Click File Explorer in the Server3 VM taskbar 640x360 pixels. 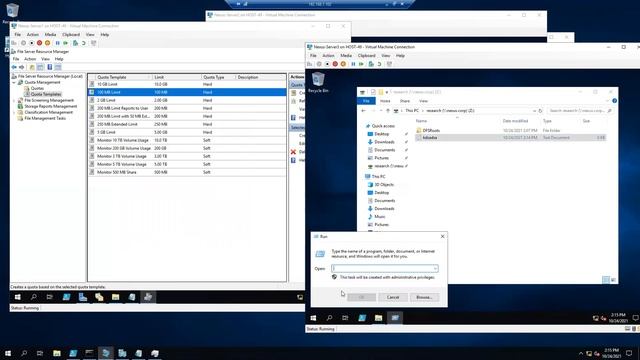pos(378,318)
